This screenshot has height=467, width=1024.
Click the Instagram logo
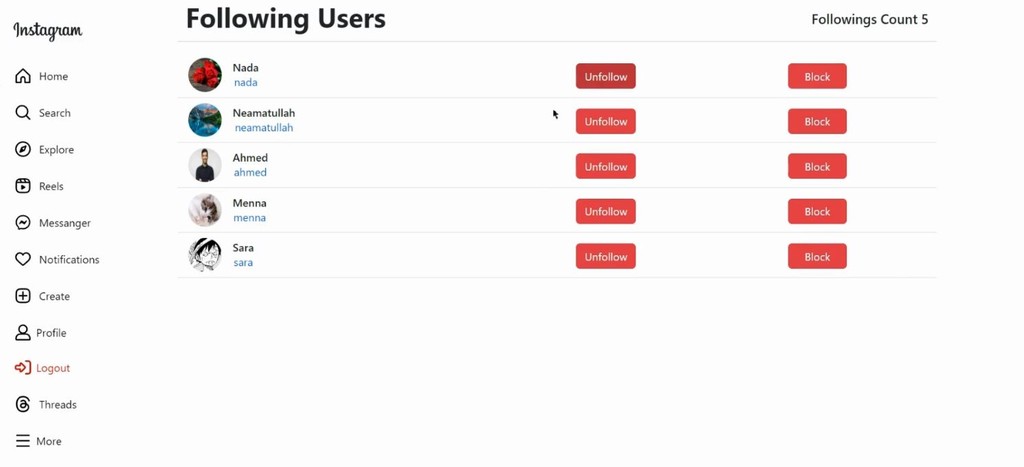(x=48, y=31)
